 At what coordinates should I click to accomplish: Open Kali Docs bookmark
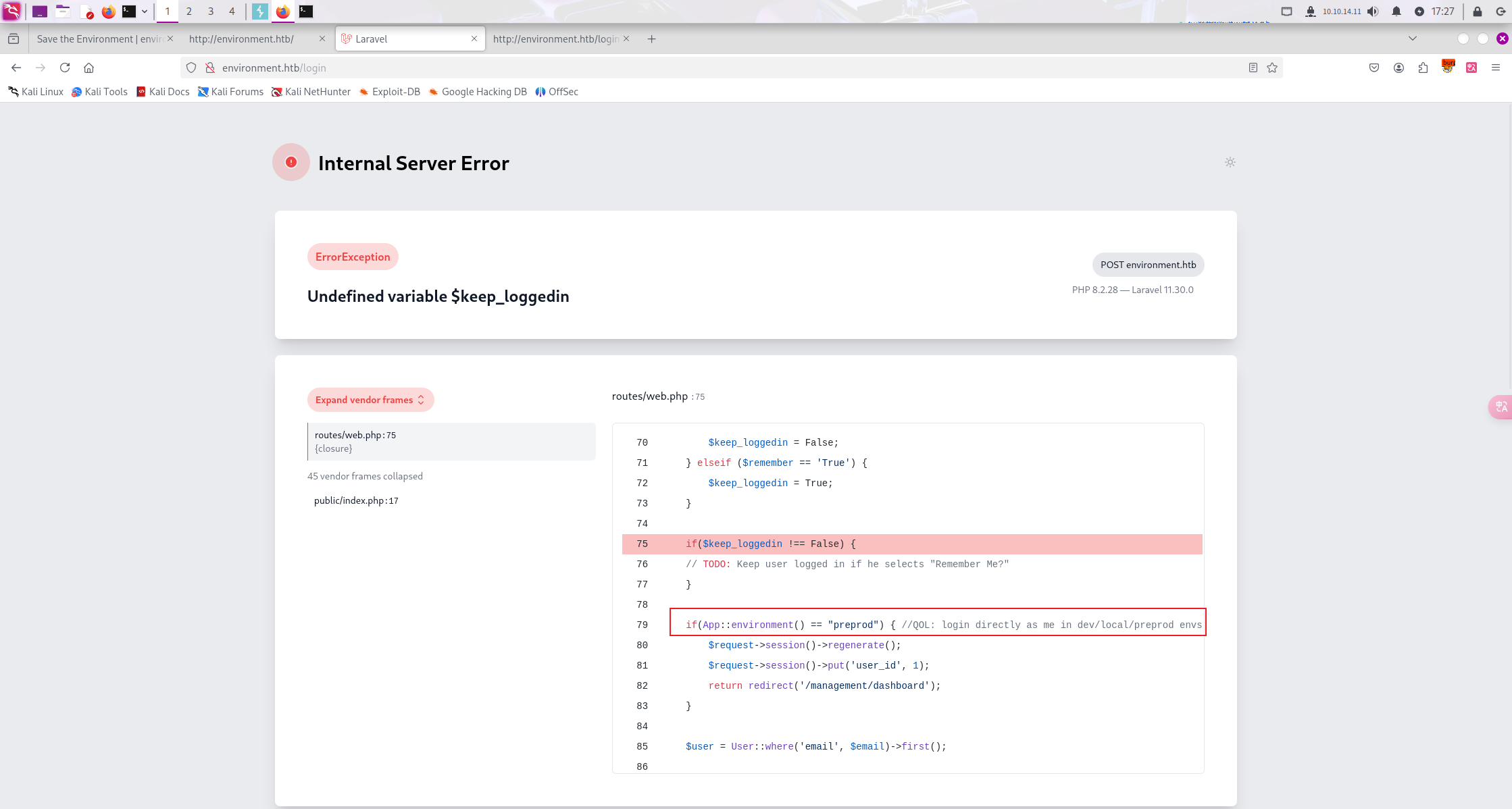click(163, 92)
